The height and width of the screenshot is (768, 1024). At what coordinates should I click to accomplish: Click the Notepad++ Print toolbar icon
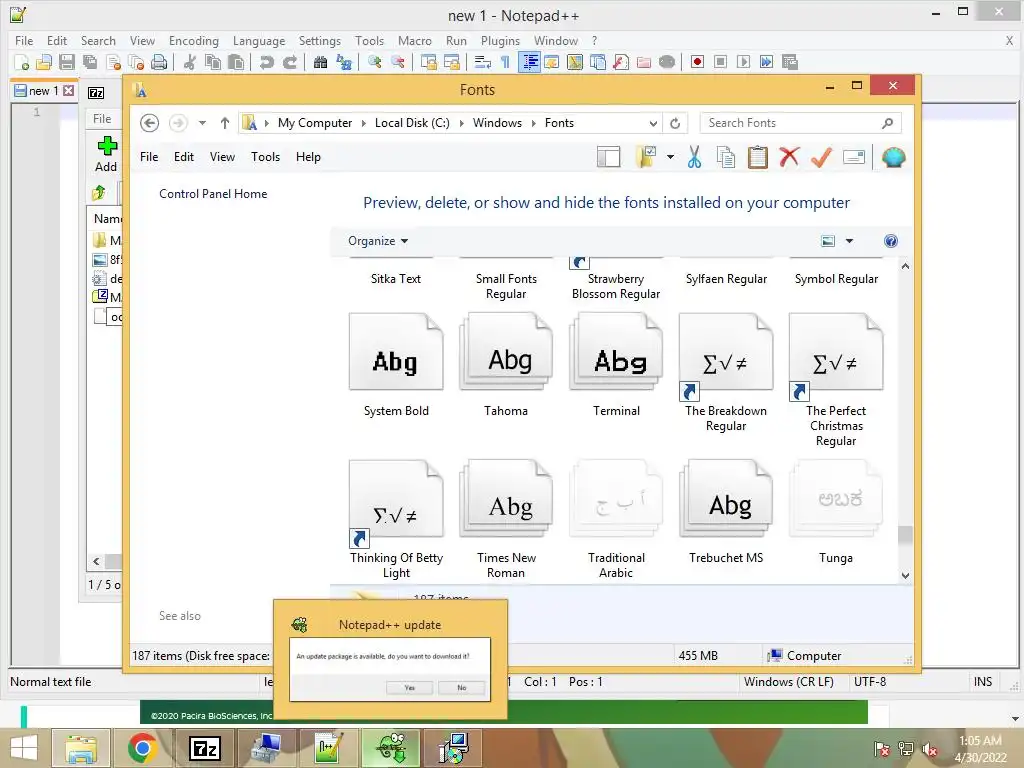(x=159, y=62)
